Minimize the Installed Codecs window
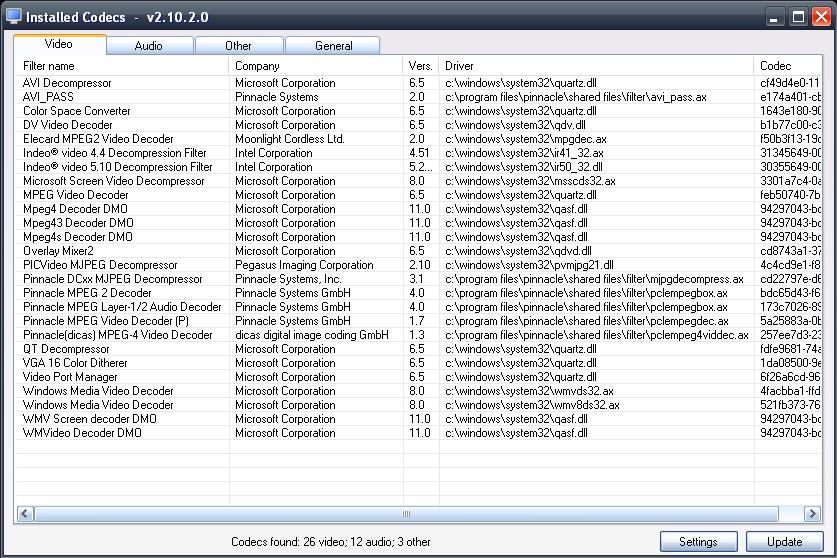Screen dimensions: 837x558 773,17
